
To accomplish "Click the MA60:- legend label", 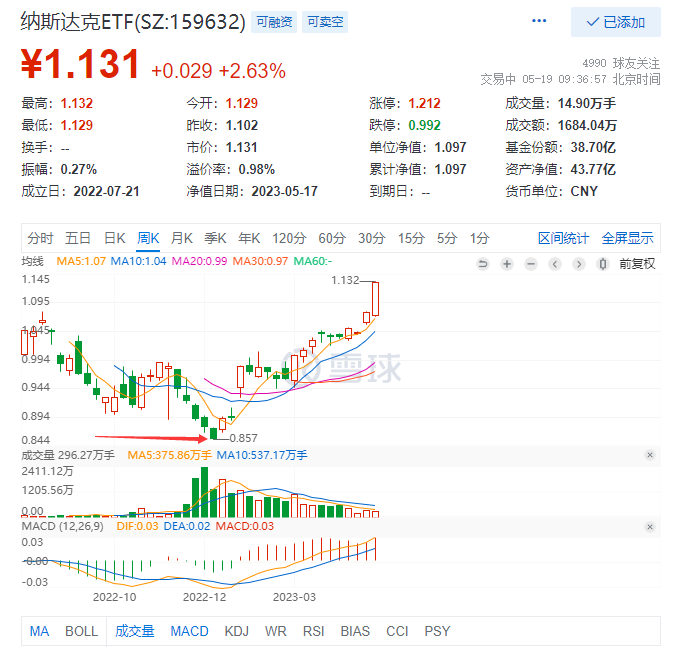I will 313,261.
